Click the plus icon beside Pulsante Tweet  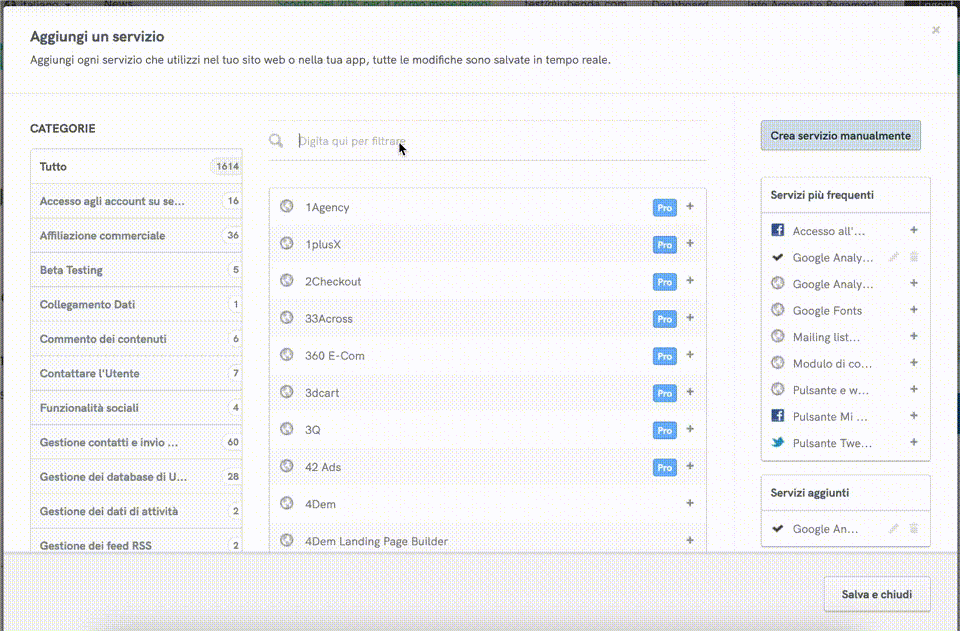pyautogui.click(x=914, y=443)
